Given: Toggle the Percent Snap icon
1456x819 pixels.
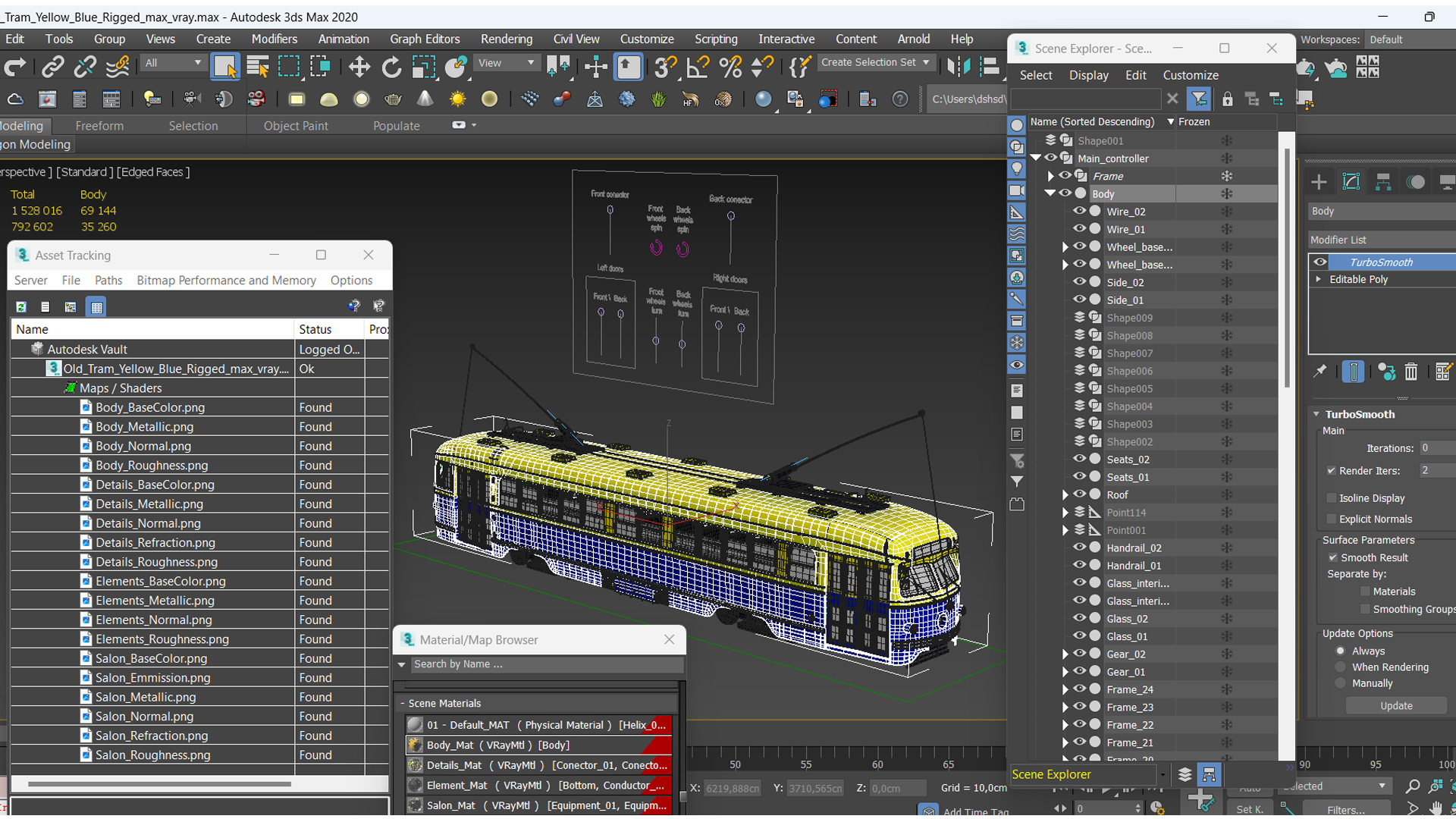Looking at the screenshot, I should (730, 67).
